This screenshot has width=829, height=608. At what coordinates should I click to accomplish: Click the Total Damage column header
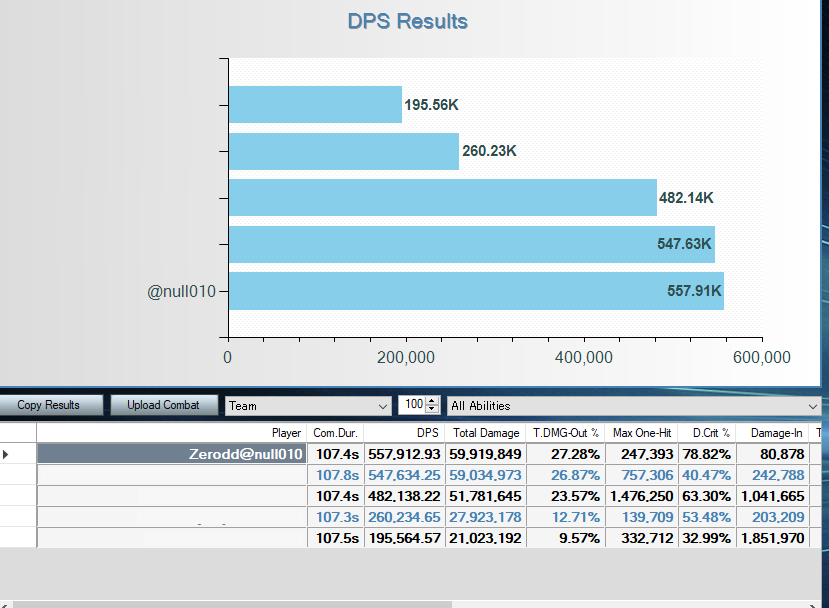tap(485, 433)
